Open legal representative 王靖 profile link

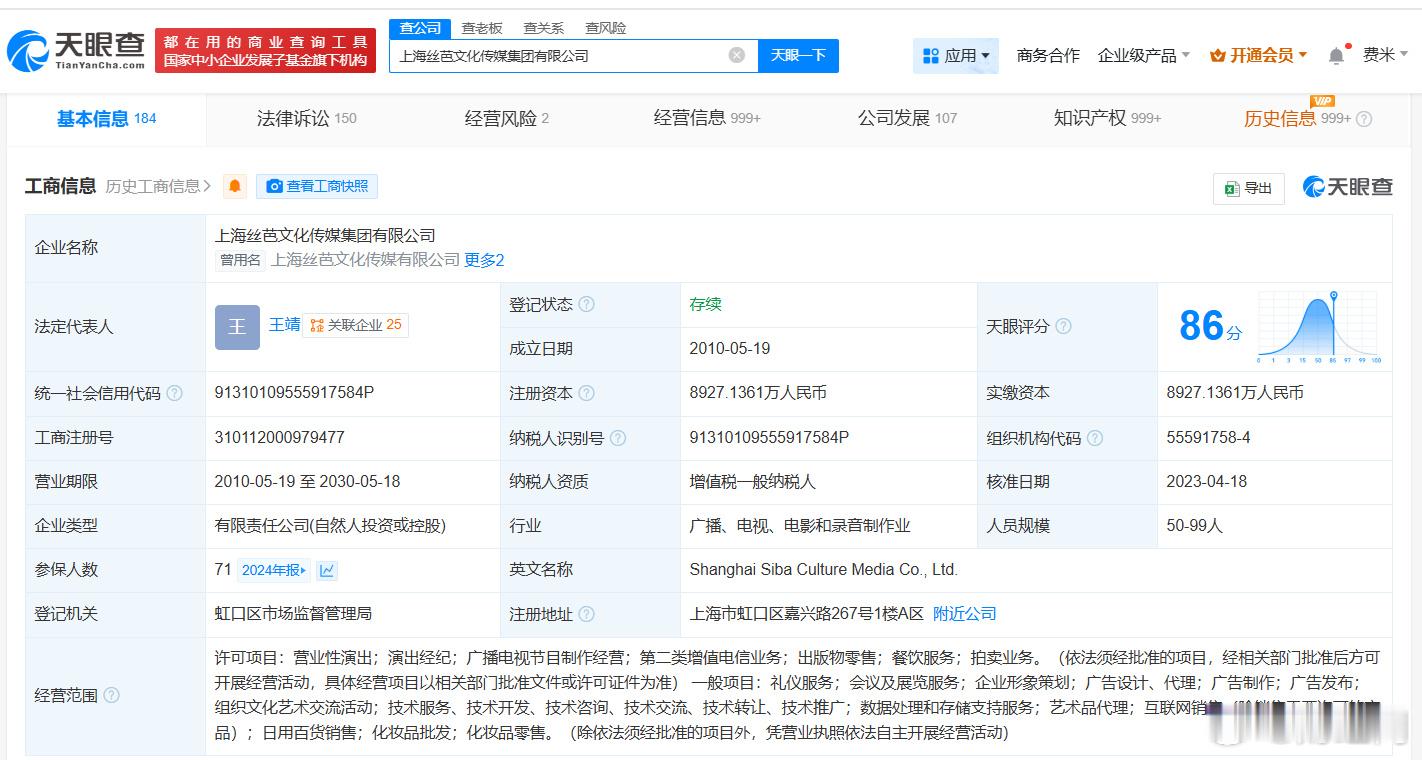(x=285, y=325)
